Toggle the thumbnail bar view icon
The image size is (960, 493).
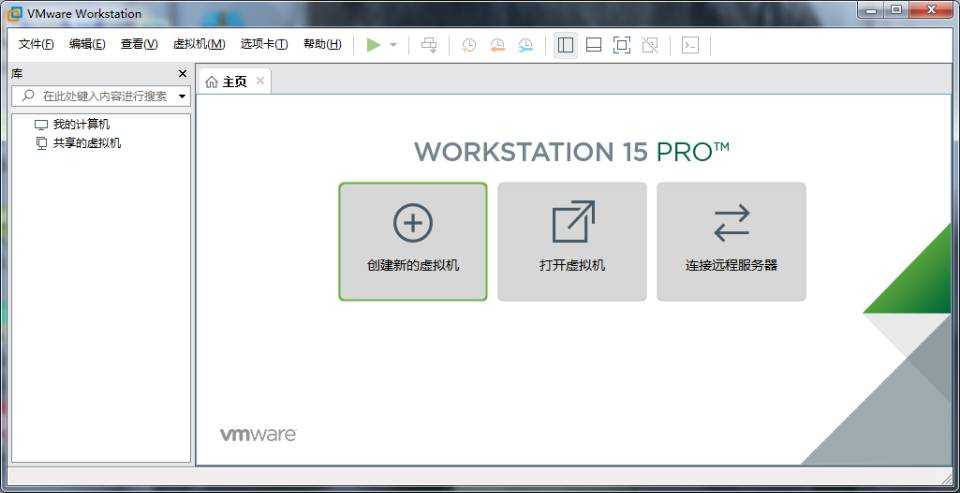(x=593, y=45)
